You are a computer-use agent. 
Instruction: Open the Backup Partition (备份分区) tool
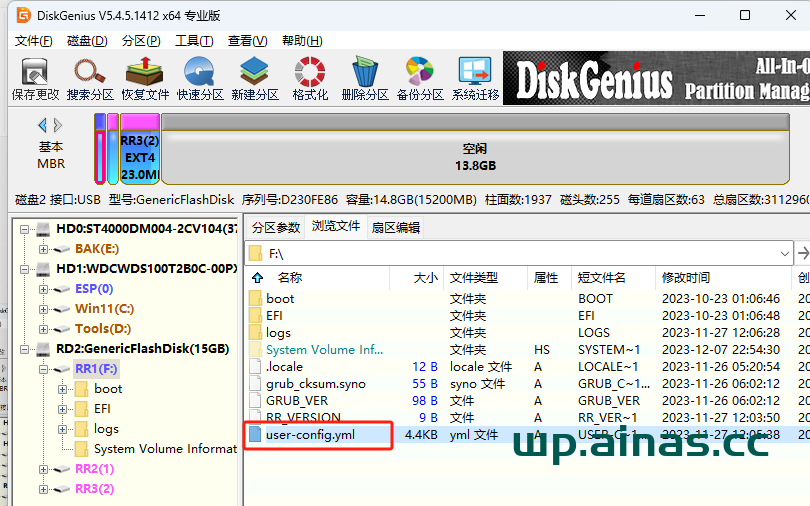click(419, 79)
